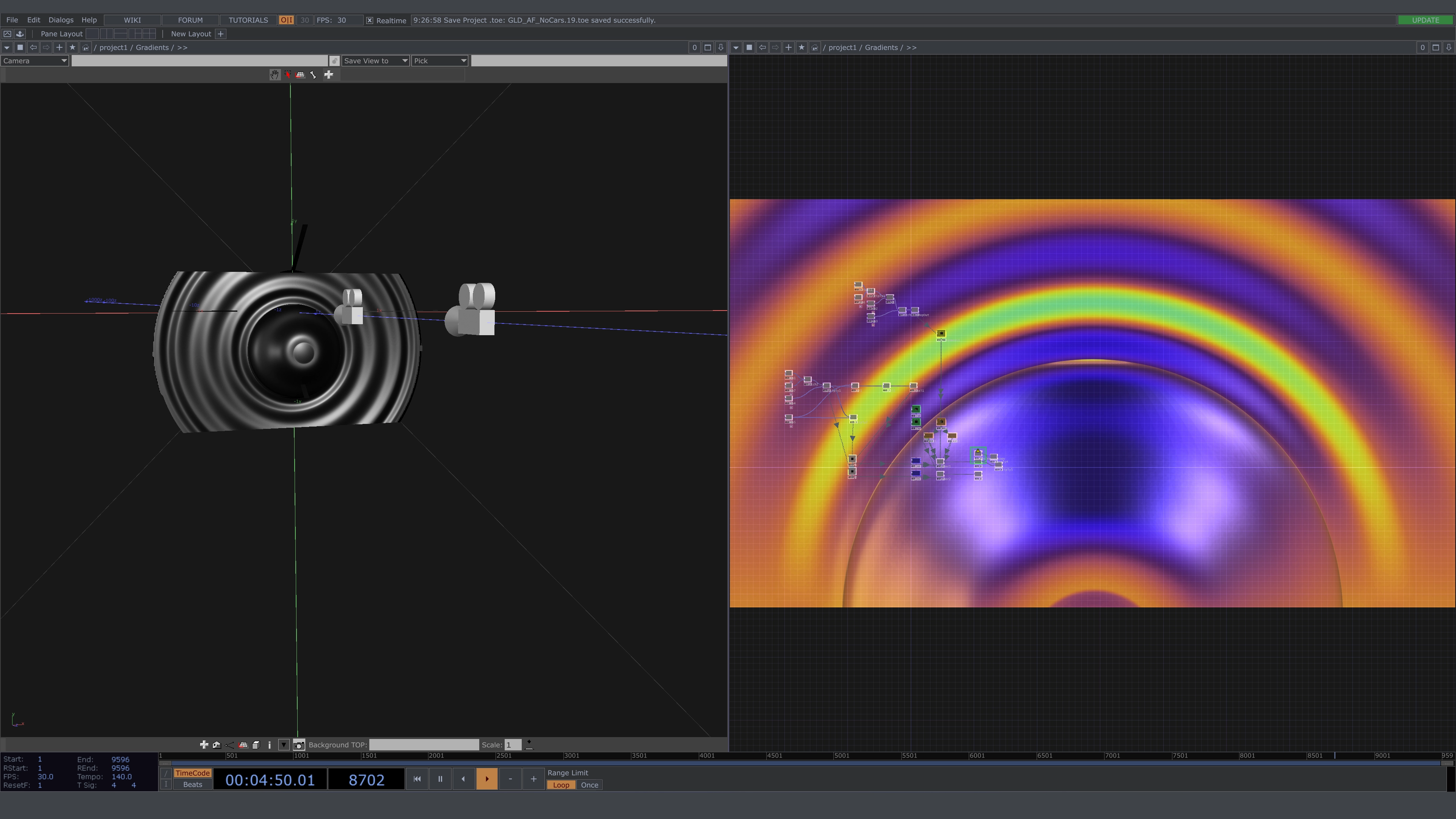Select the hand navigation tool in viewer toolbar
The width and height of the screenshot is (1456, 819).
click(x=275, y=75)
